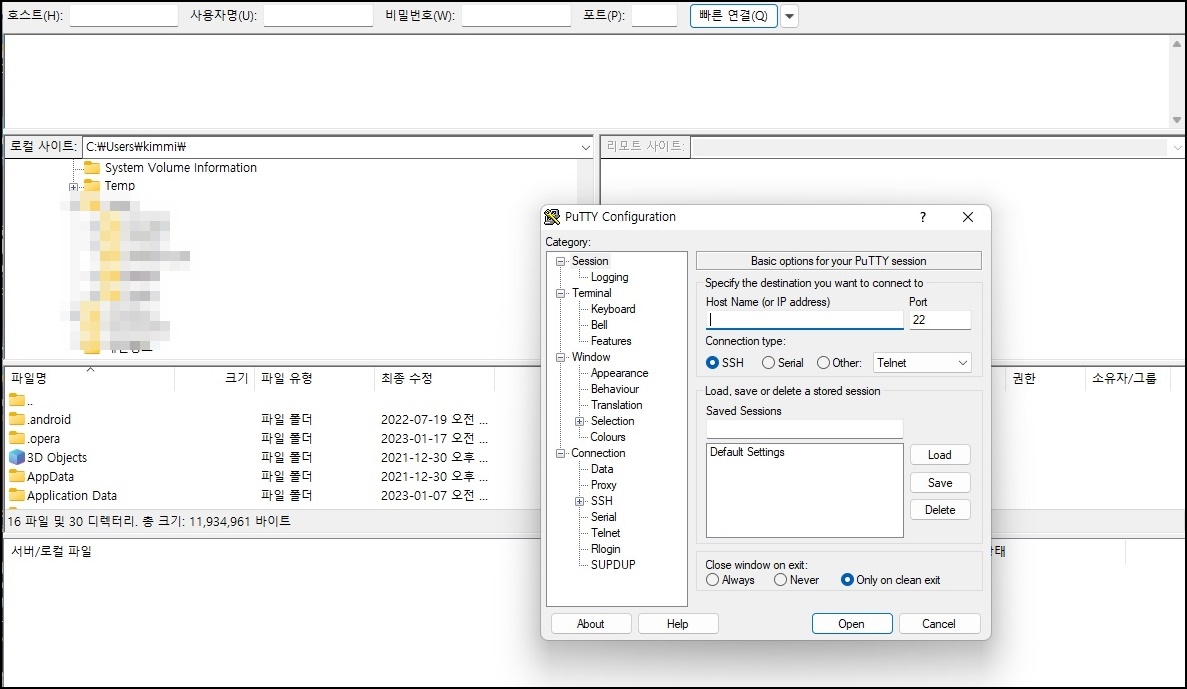Click the About button
This screenshot has width=1187, height=689.
(590, 624)
